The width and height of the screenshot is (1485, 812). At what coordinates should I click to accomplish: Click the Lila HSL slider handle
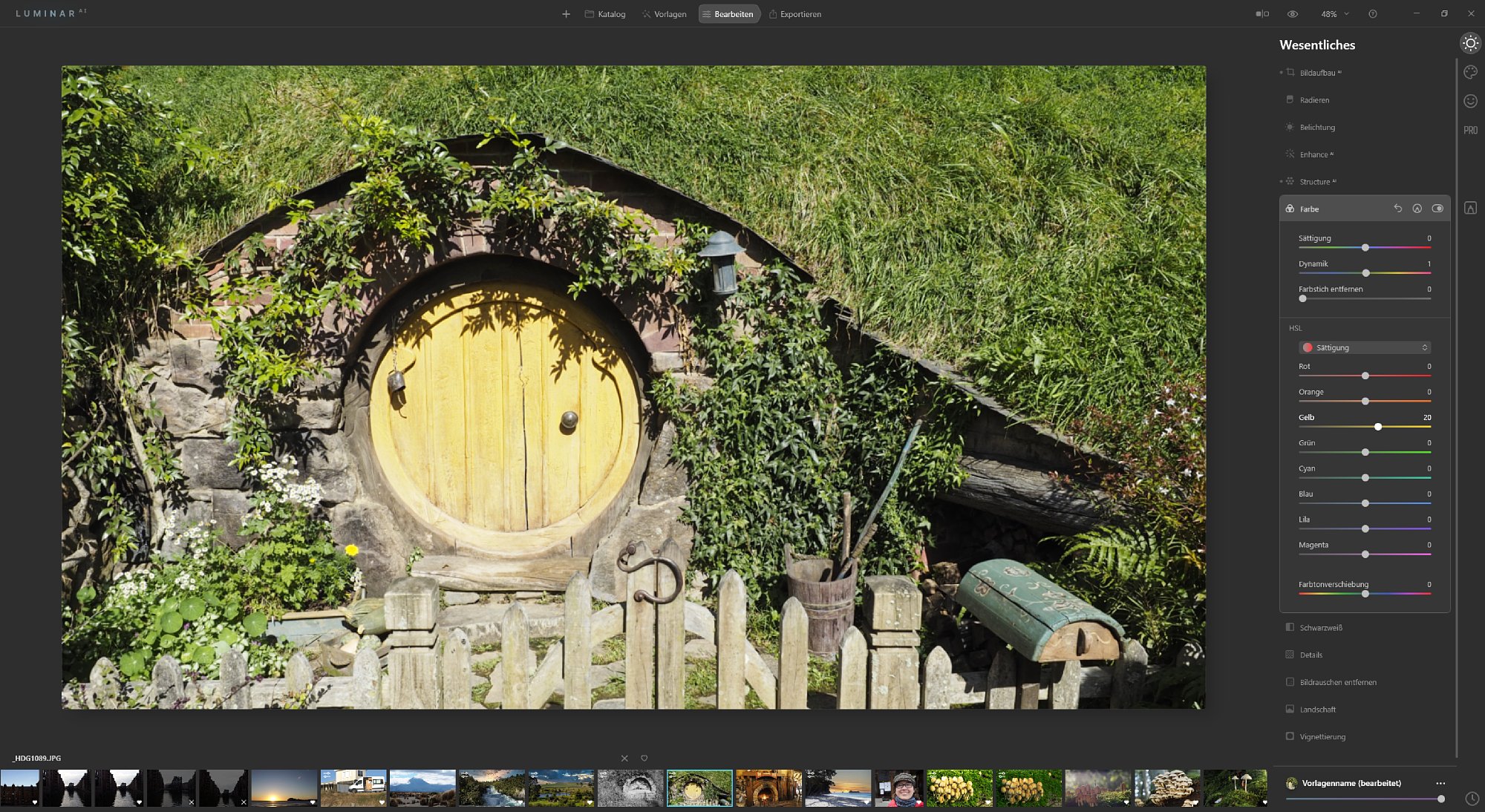1365,528
